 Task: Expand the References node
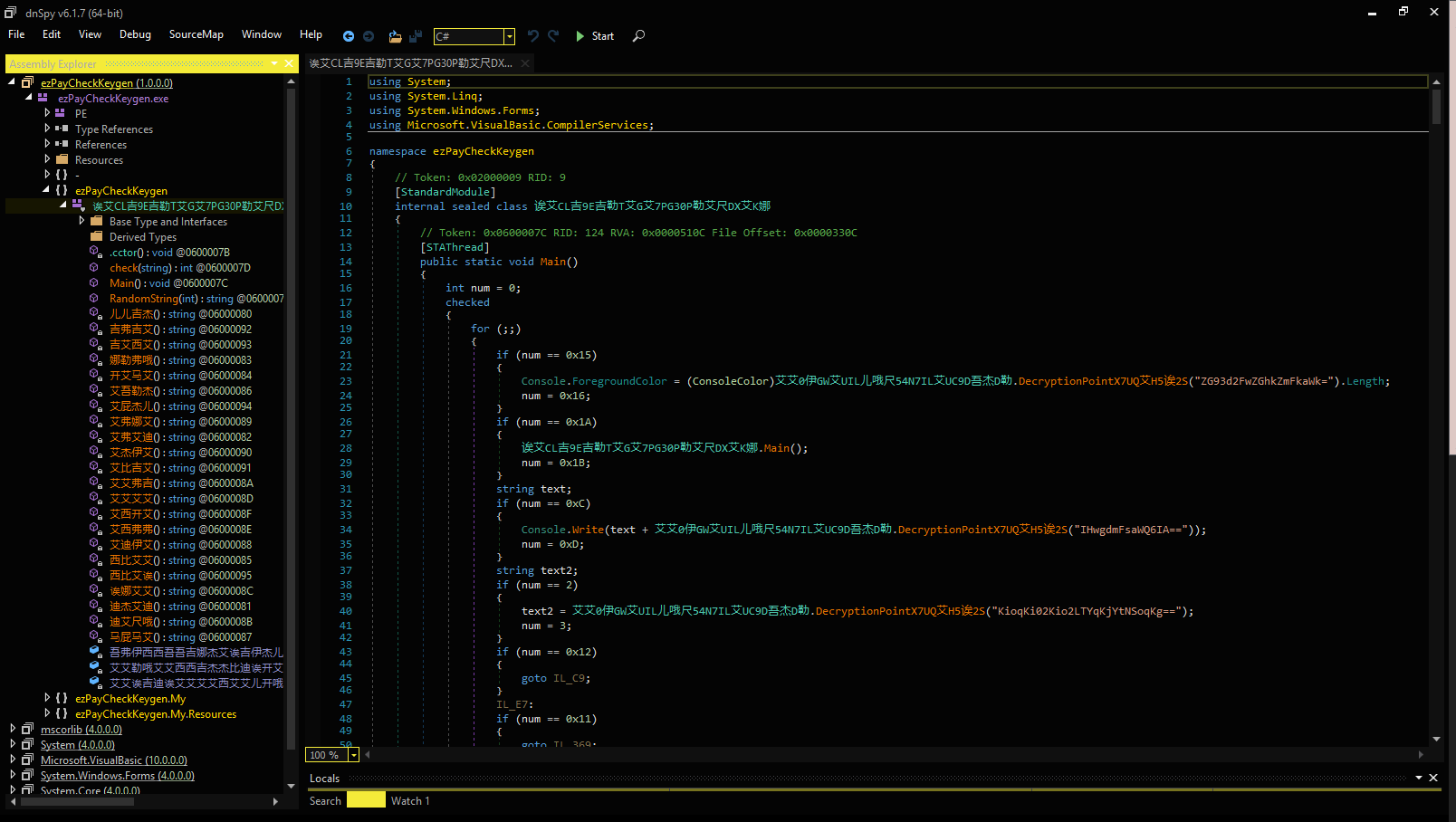pyautogui.click(x=47, y=144)
